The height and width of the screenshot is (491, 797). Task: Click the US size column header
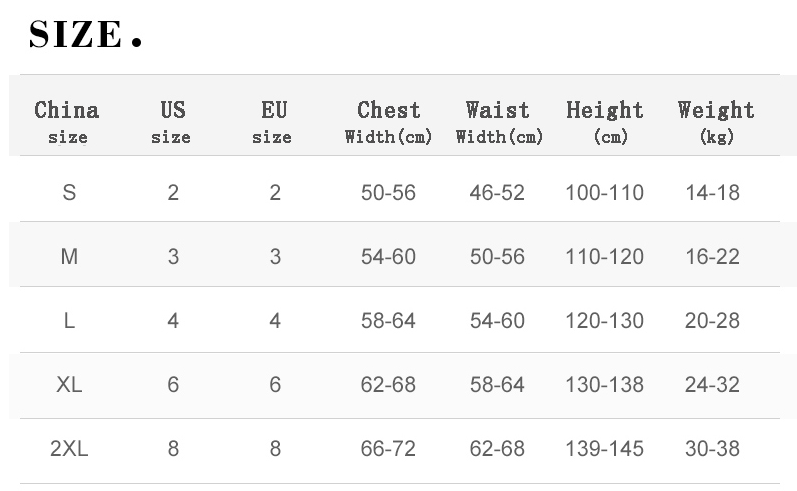click(x=172, y=121)
